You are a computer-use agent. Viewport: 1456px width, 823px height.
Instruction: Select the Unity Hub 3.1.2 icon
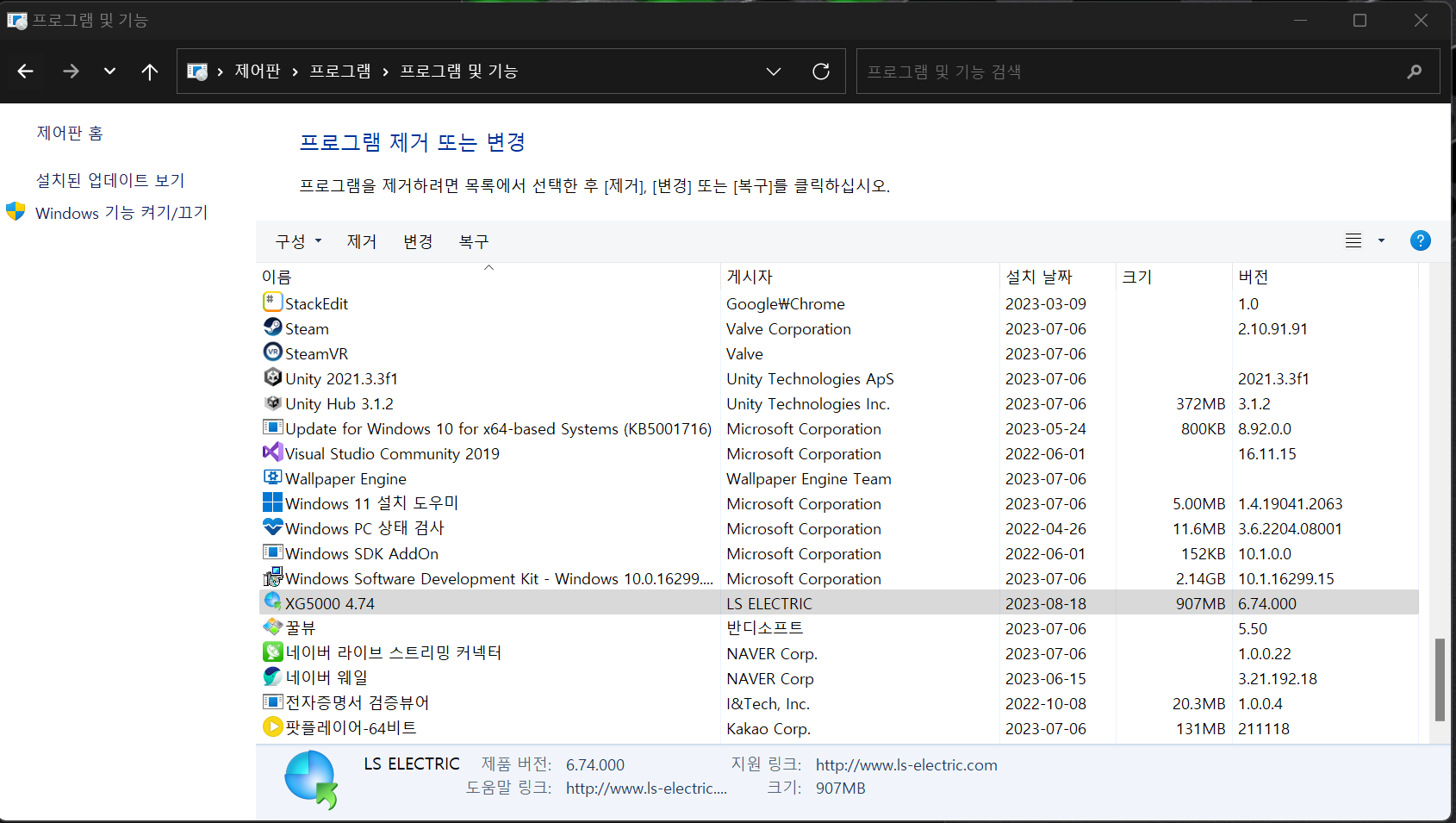(x=272, y=402)
